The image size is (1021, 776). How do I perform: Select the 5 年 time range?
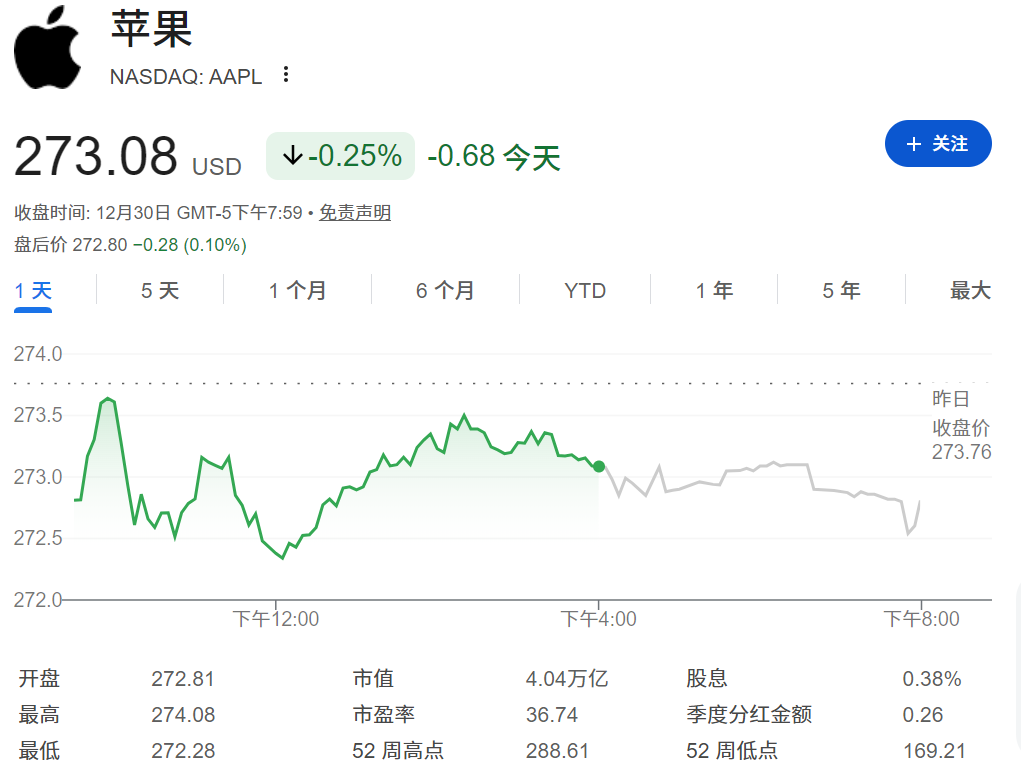click(842, 290)
